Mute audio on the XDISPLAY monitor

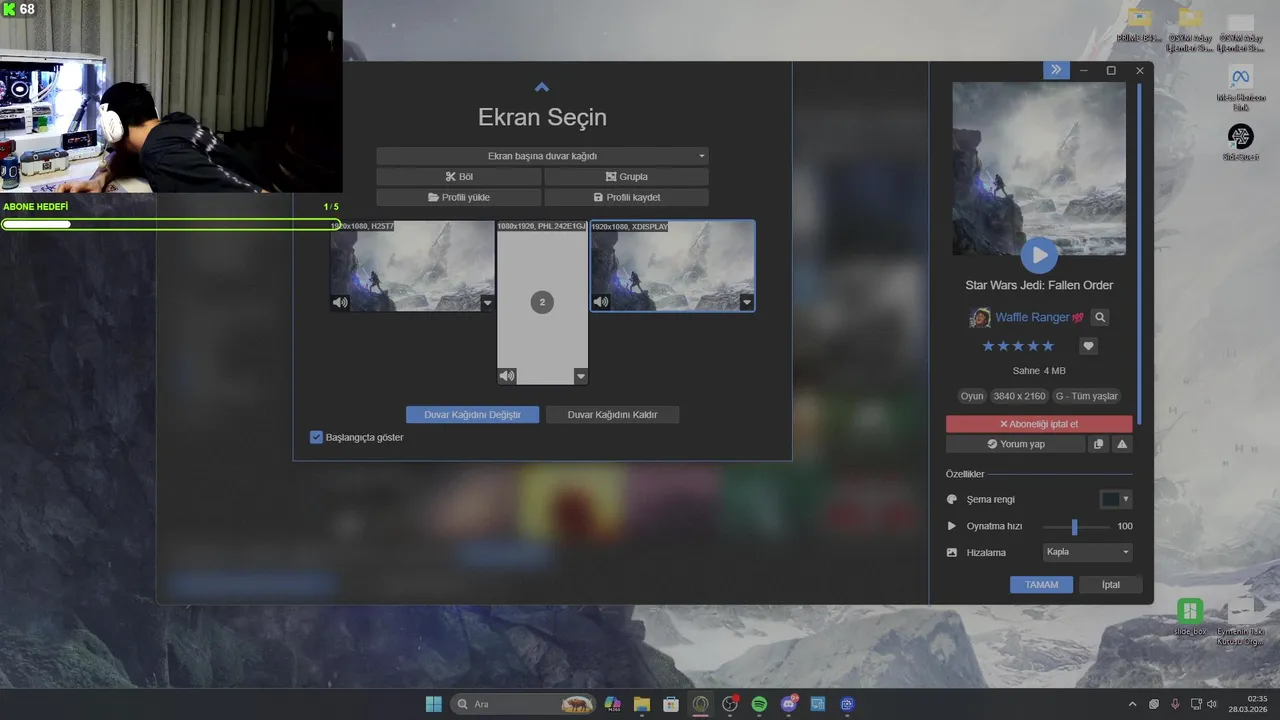(x=600, y=302)
